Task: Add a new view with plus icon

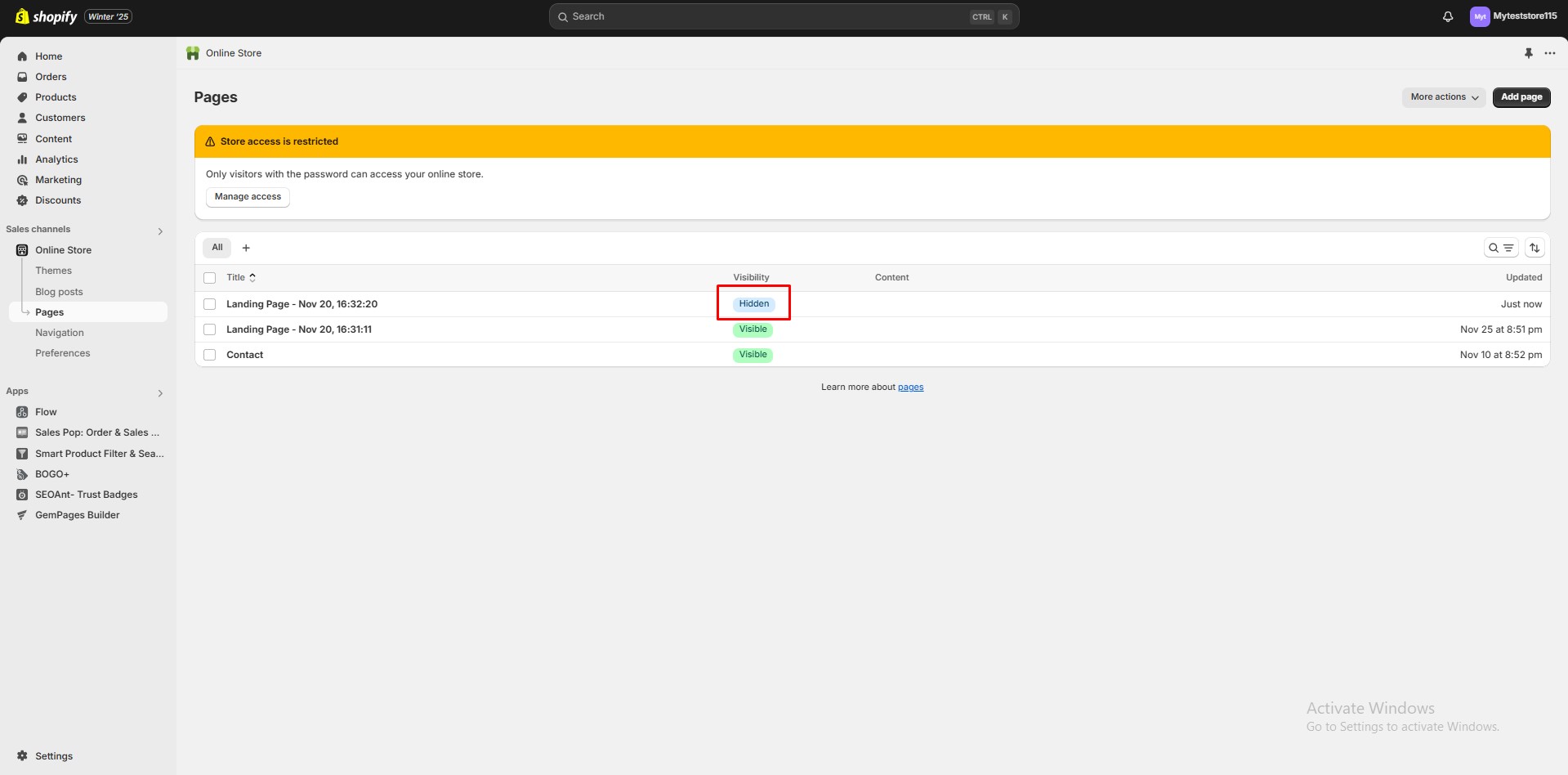Action: [x=246, y=248]
